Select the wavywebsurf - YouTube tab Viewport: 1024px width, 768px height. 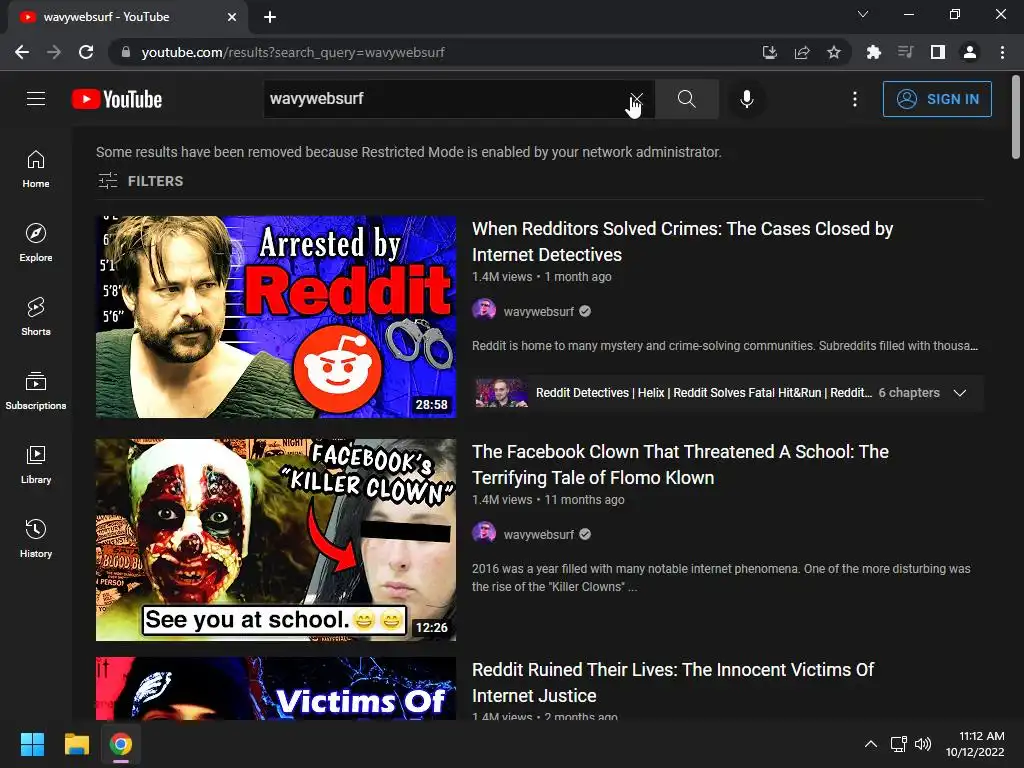click(128, 17)
